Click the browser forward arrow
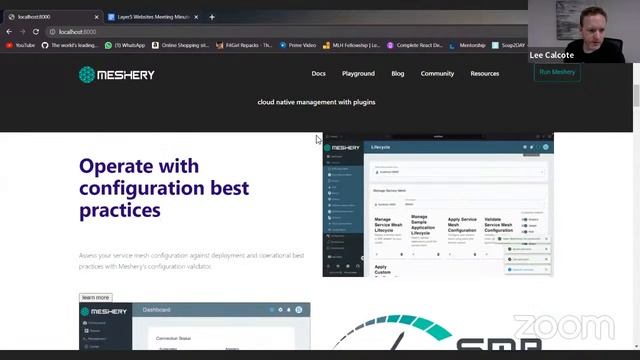Image resolution: width=640 pixels, height=360 pixels. 22,31
